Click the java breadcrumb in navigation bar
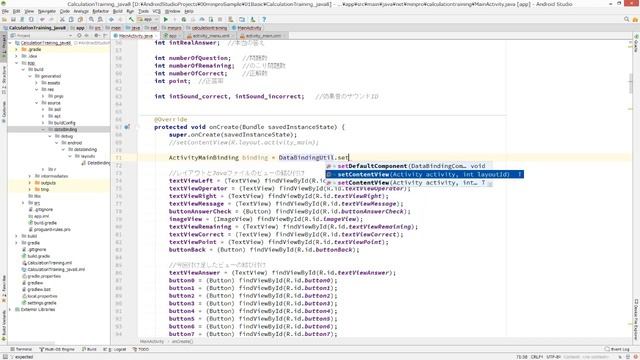Viewport: 640px width, 360px height. pyautogui.click(x=134, y=28)
